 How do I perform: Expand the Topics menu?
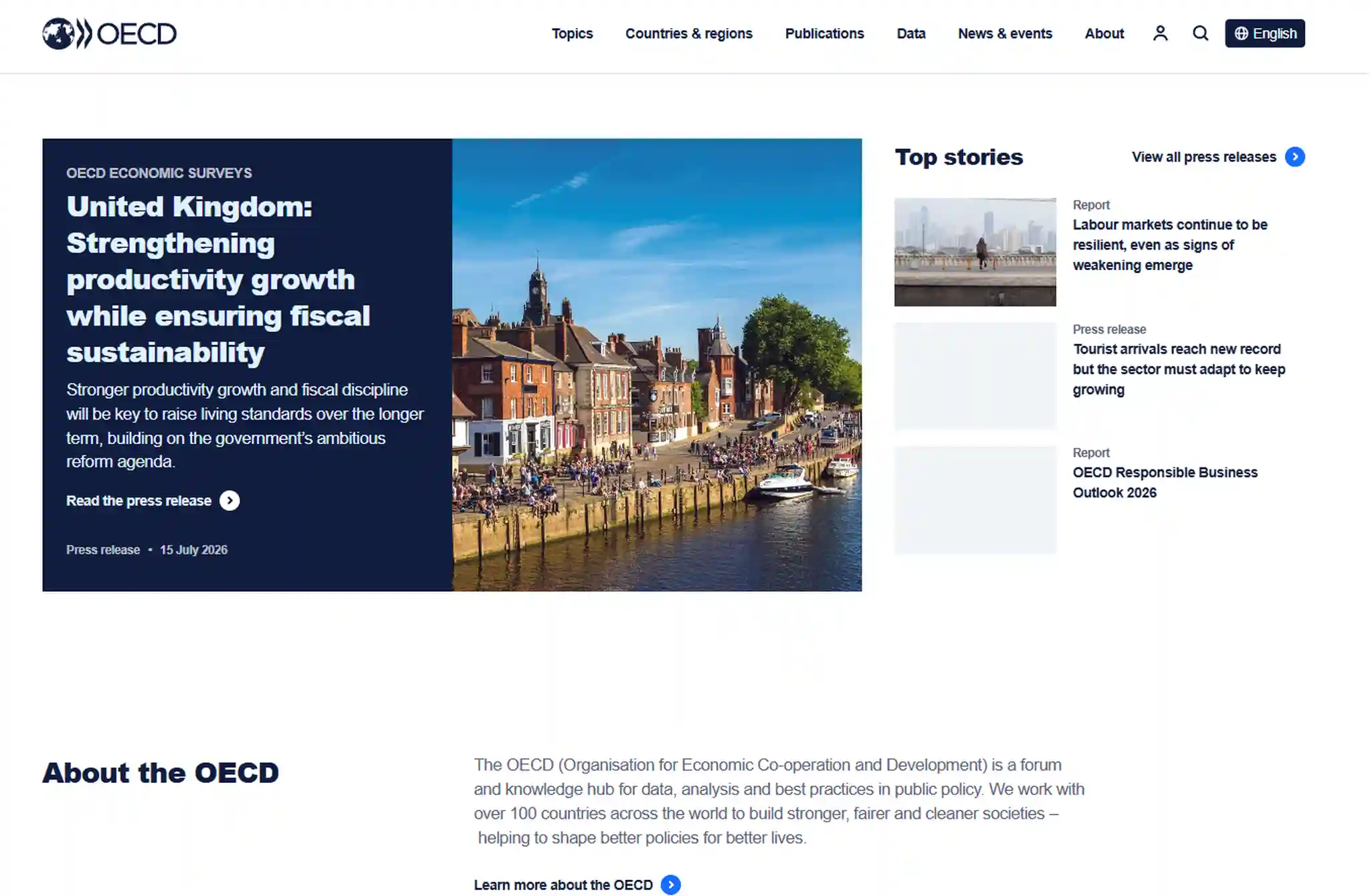(572, 33)
